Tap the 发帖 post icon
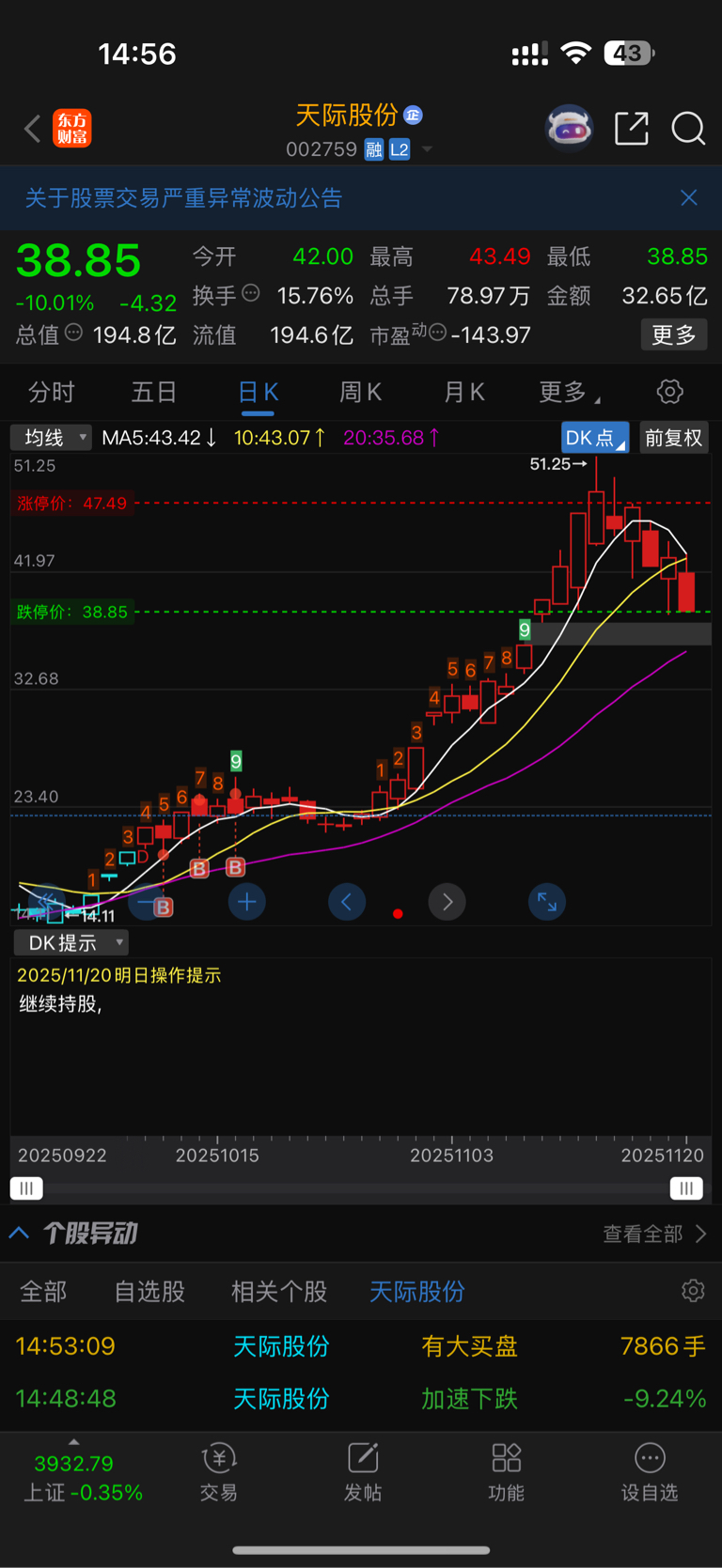722x1568 pixels. coord(363,1472)
